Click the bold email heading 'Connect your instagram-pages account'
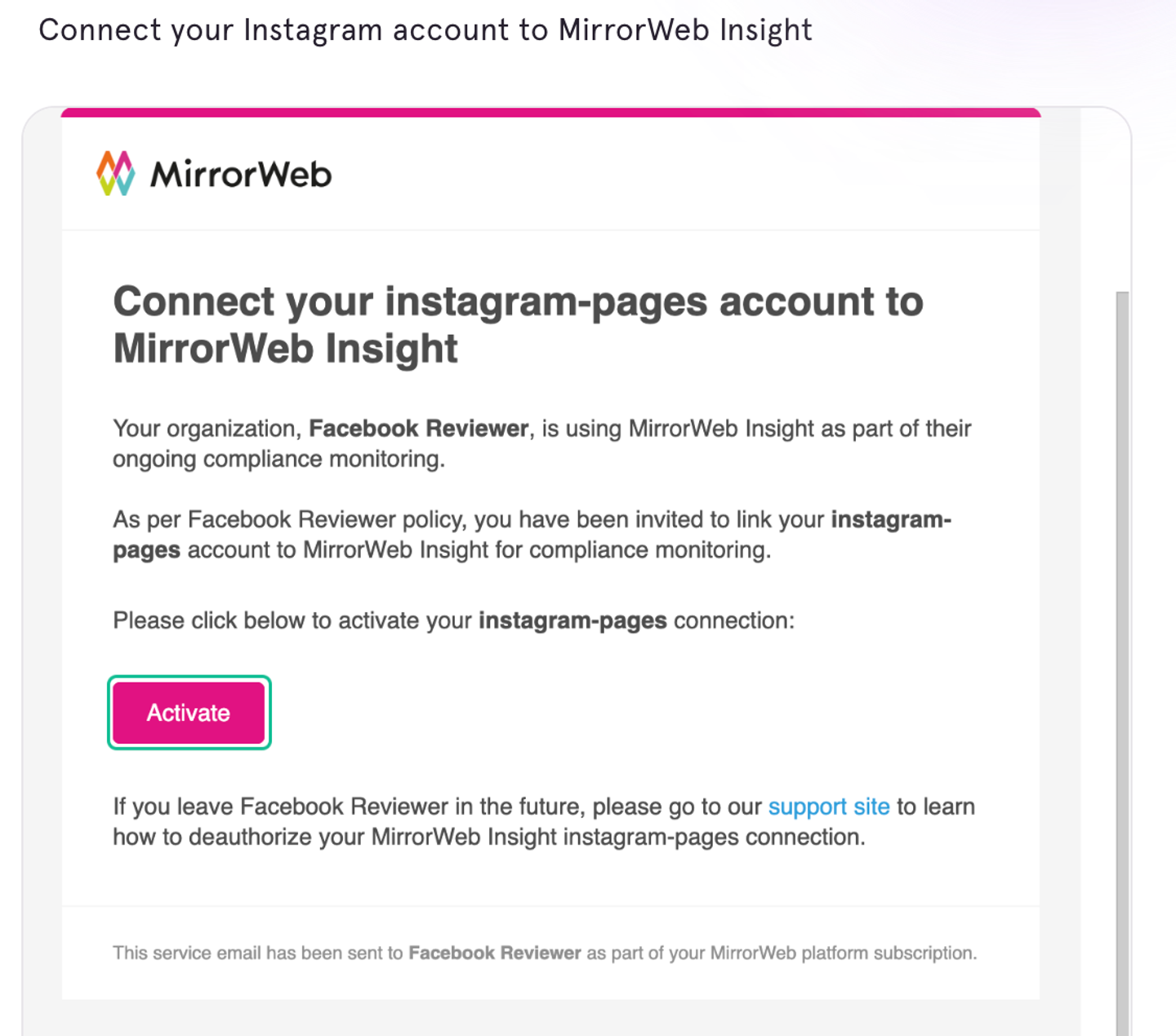 [518, 325]
